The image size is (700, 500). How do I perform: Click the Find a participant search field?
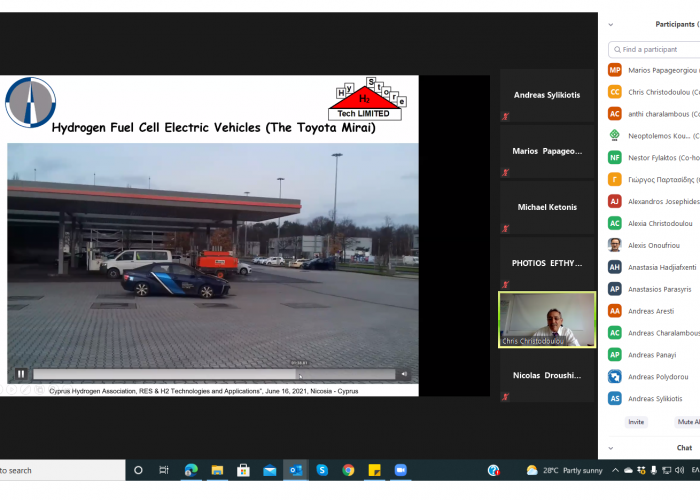(654, 50)
